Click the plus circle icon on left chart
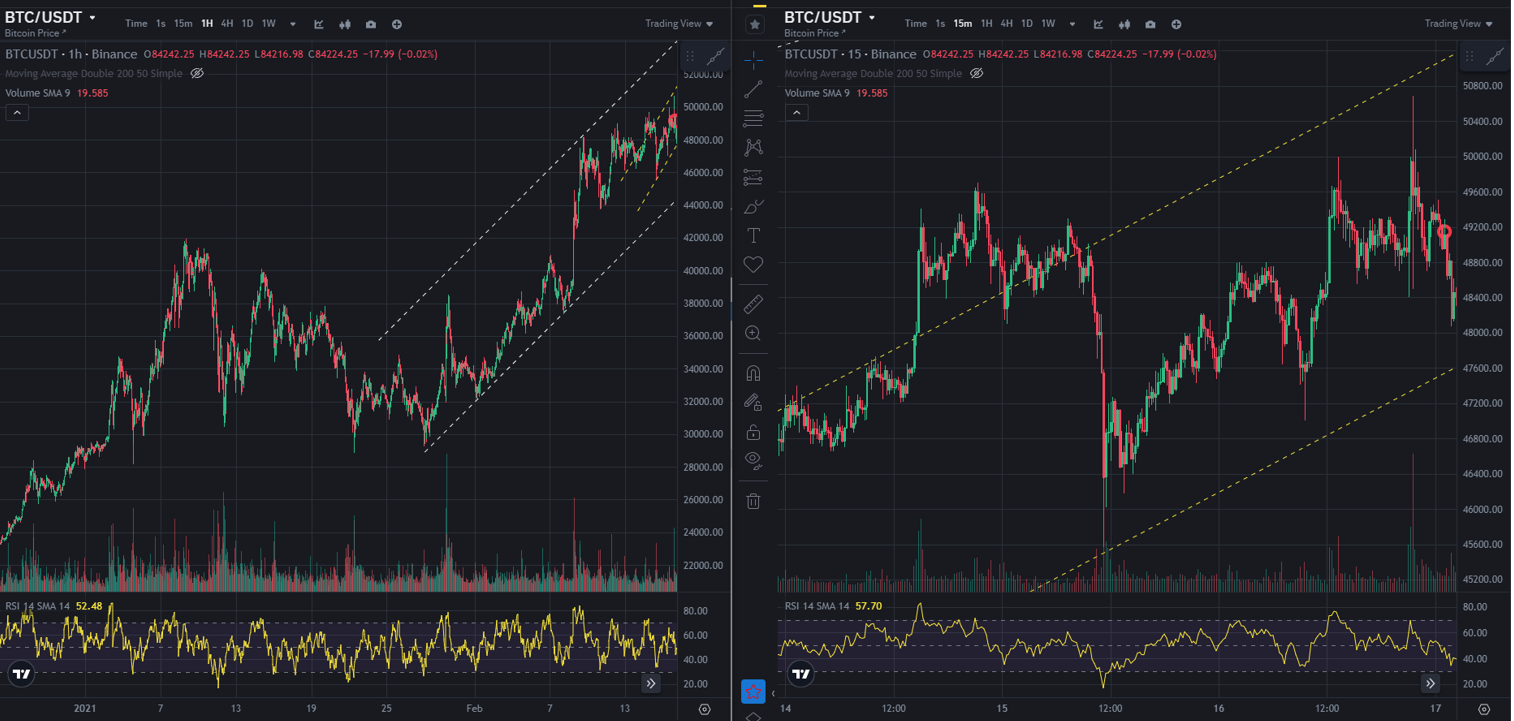Image resolution: width=1514 pixels, height=721 pixels. tap(397, 24)
